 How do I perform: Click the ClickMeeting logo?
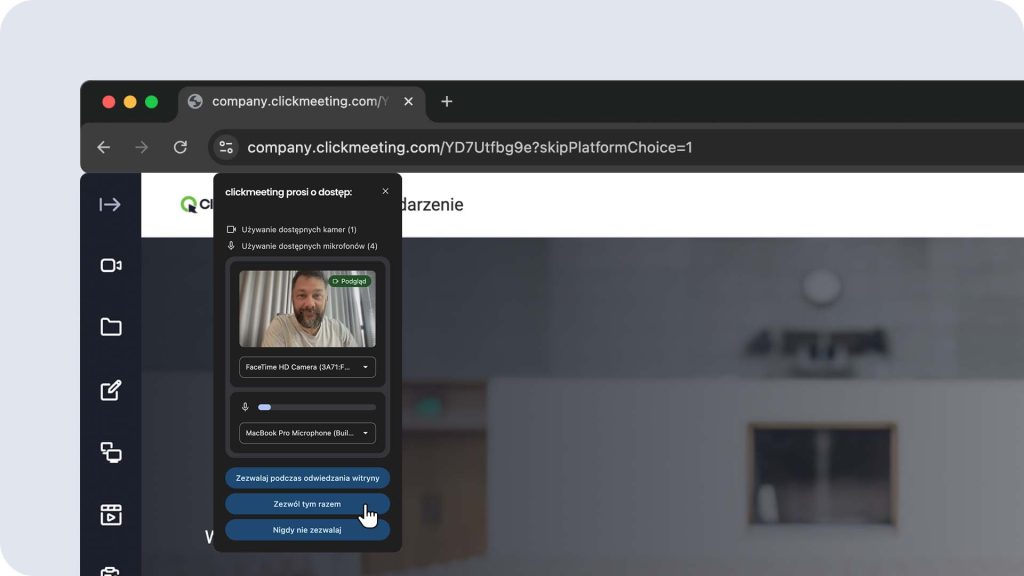[x=196, y=204]
